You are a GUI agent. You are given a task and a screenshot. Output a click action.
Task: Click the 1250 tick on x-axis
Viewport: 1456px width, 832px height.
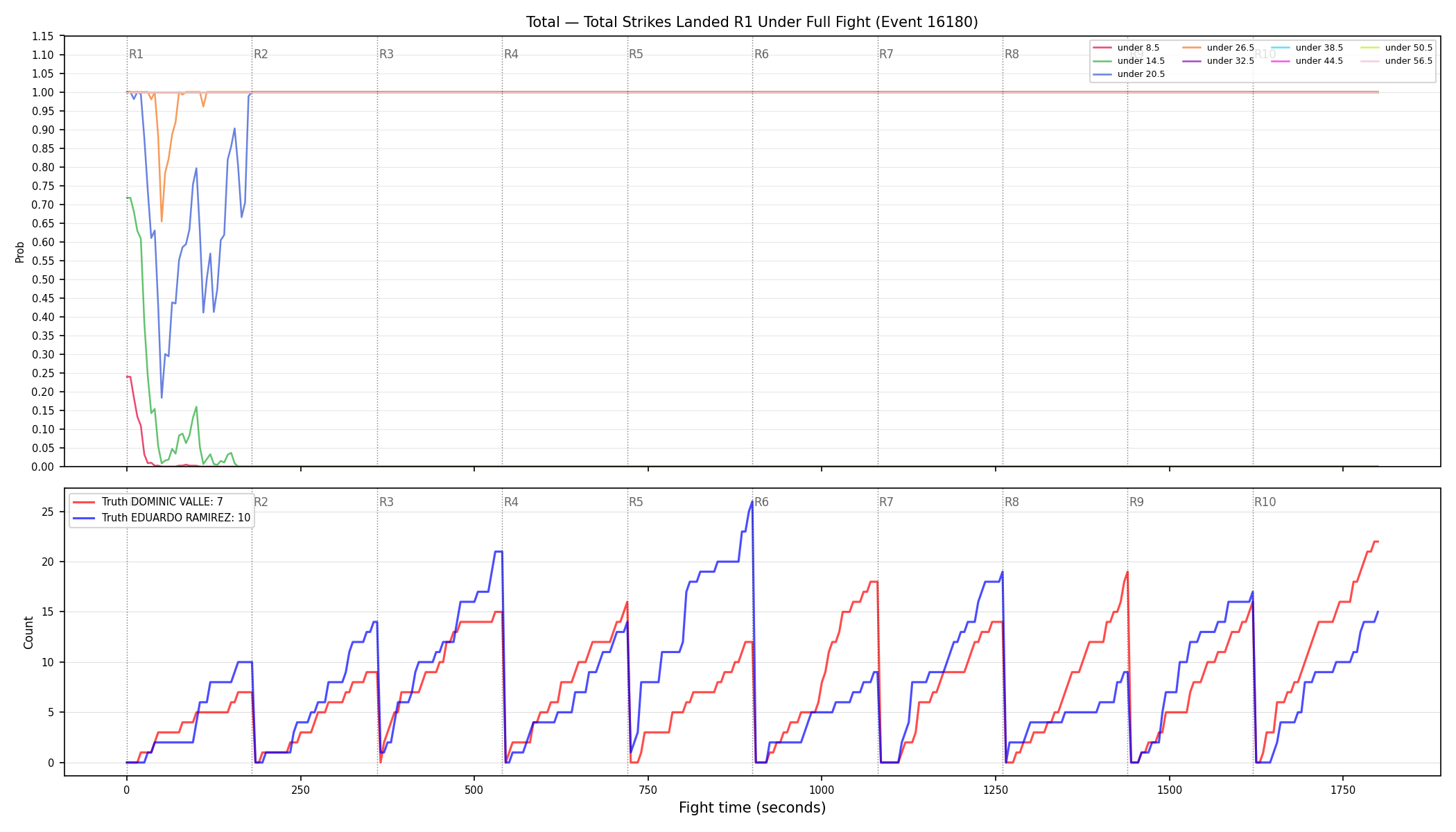[996, 790]
